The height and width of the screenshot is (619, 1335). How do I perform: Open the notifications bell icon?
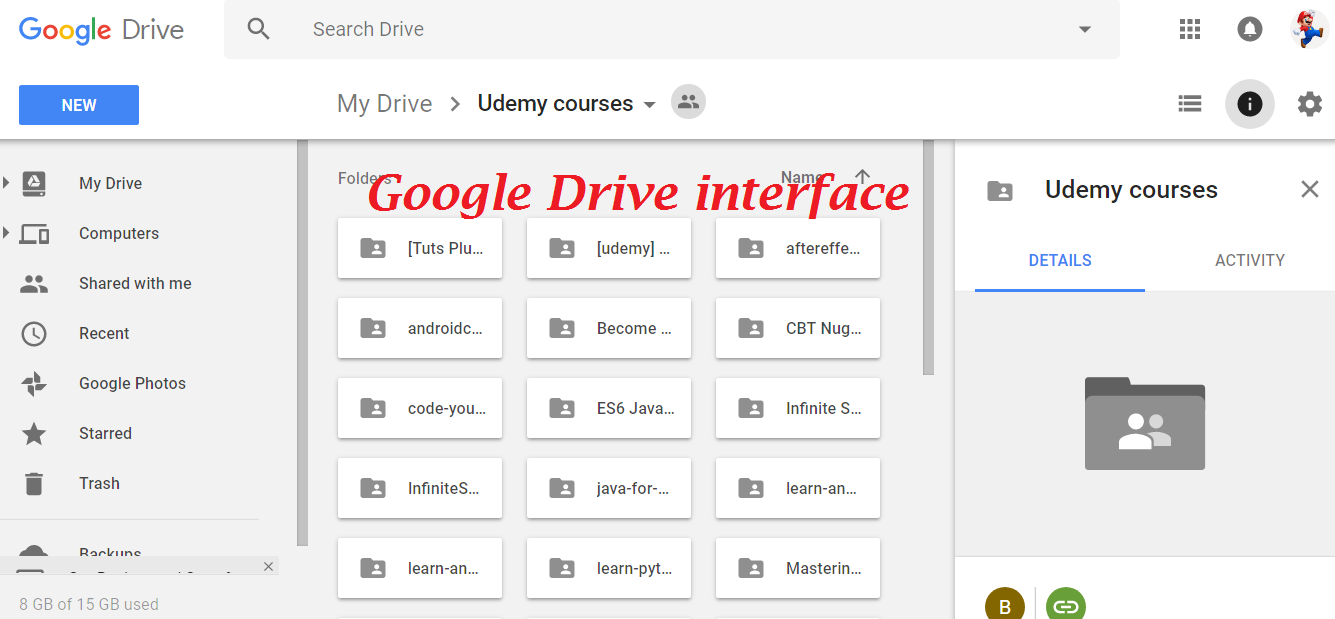pyautogui.click(x=1250, y=29)
